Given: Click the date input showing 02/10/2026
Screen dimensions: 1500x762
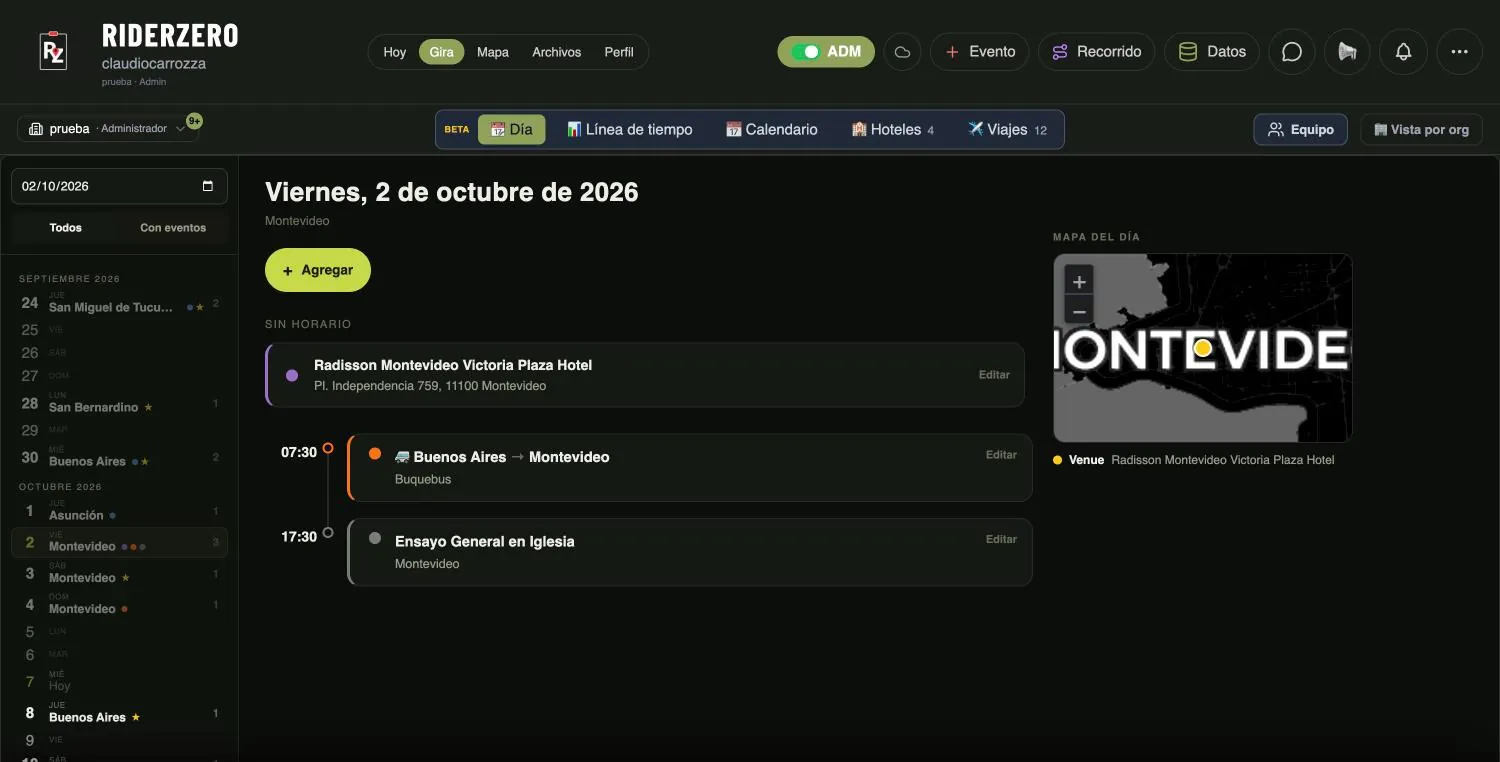Looking at the screenshot, I should tap(119, 186).
